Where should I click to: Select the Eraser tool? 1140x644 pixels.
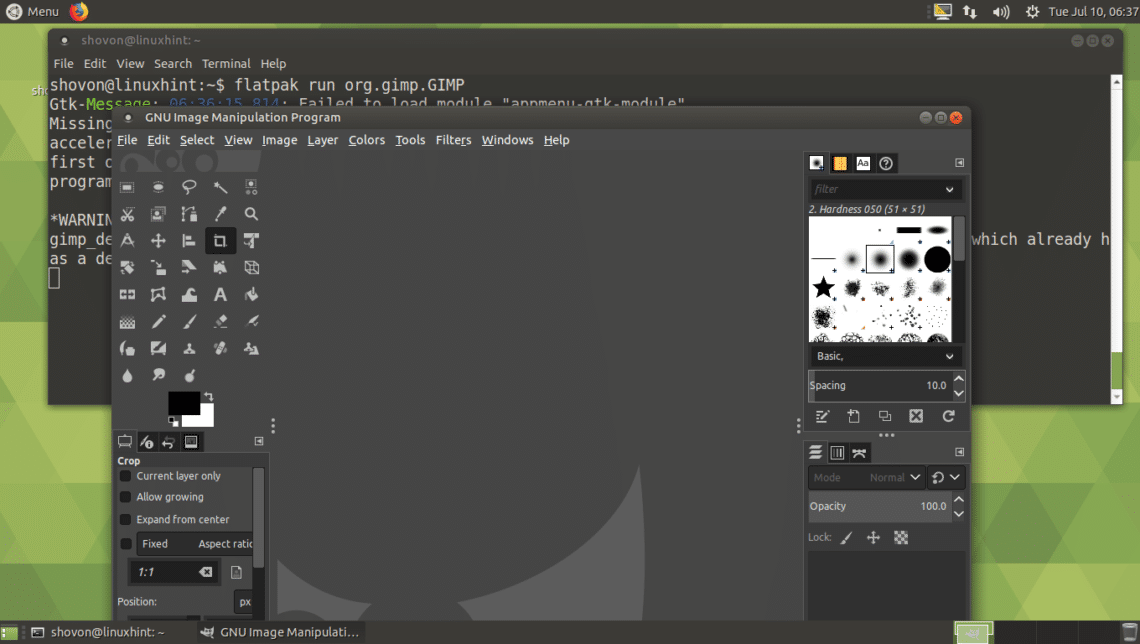220,321
